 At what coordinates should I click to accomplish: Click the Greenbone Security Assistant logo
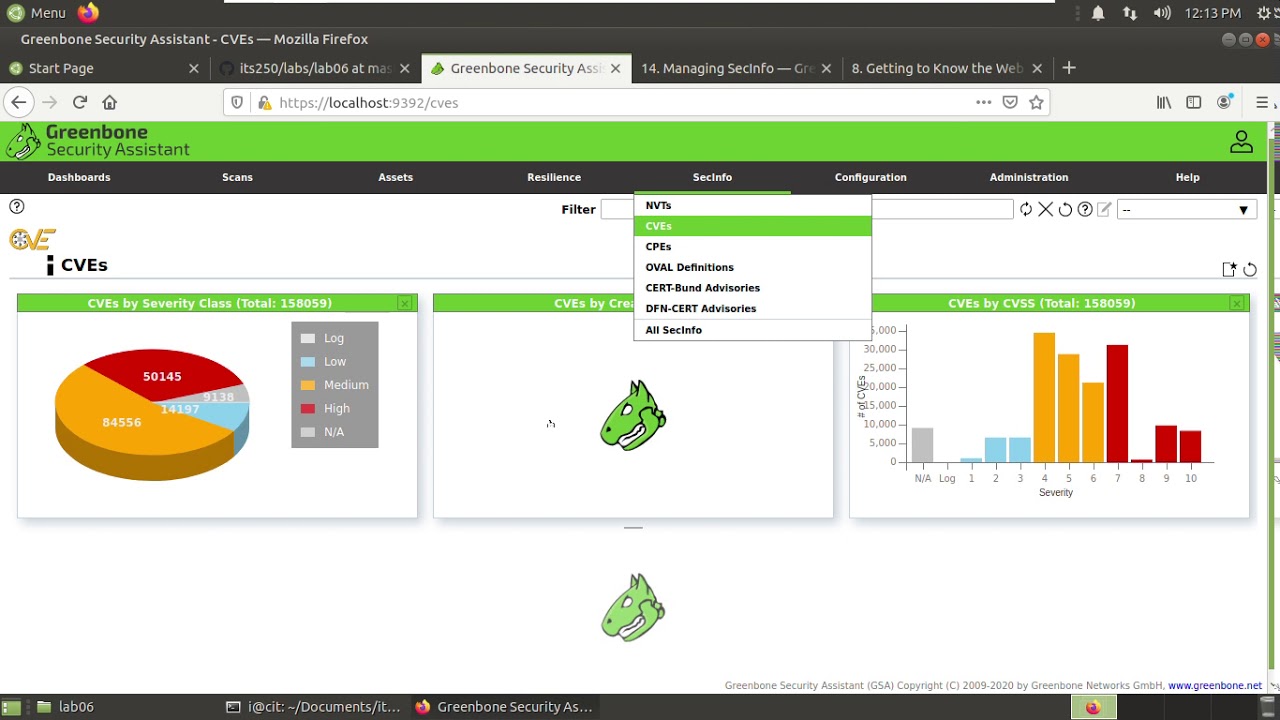click(x=98, y=141)
